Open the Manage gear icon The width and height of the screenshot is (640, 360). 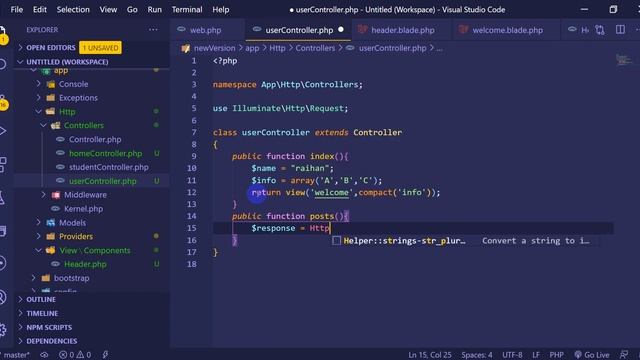click(3, 329)
